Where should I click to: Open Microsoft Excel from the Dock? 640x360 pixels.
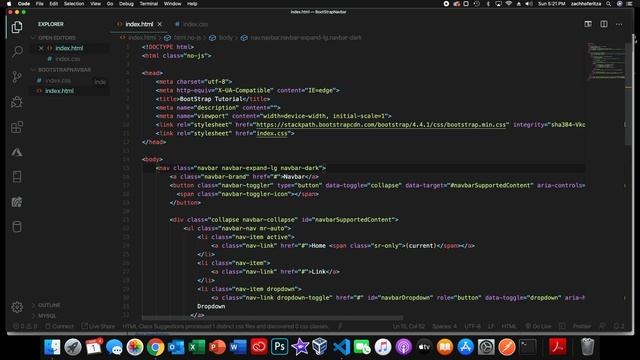[x=197, y=347]
